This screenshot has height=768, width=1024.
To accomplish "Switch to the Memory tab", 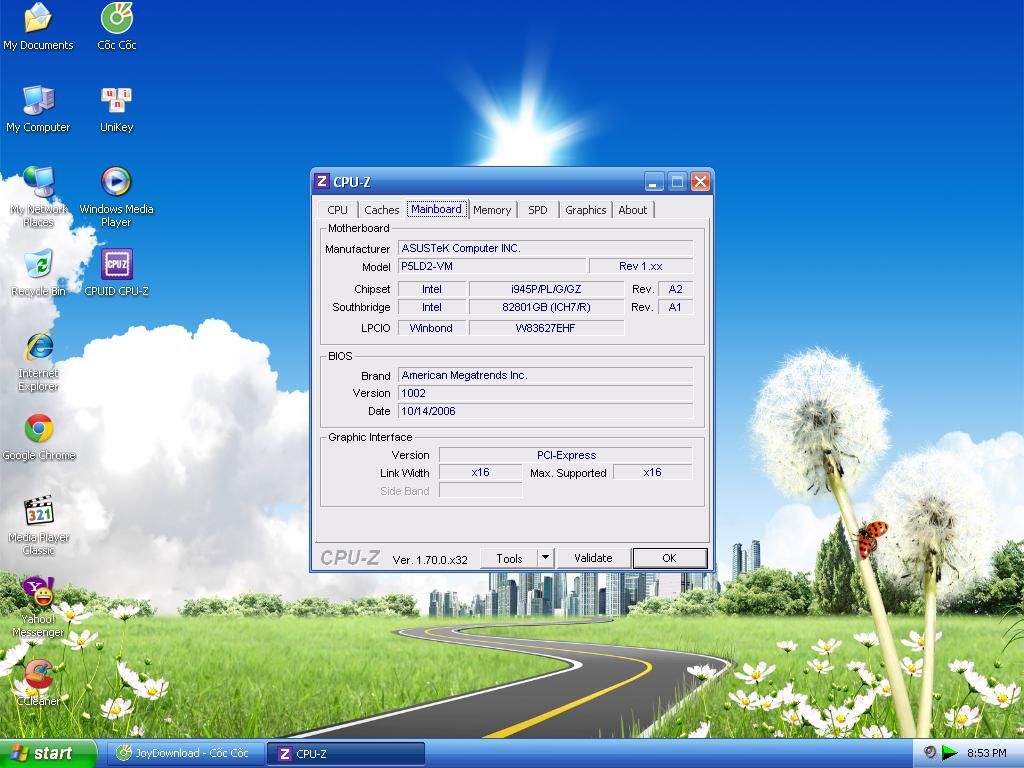I will (x=491, y=210).
